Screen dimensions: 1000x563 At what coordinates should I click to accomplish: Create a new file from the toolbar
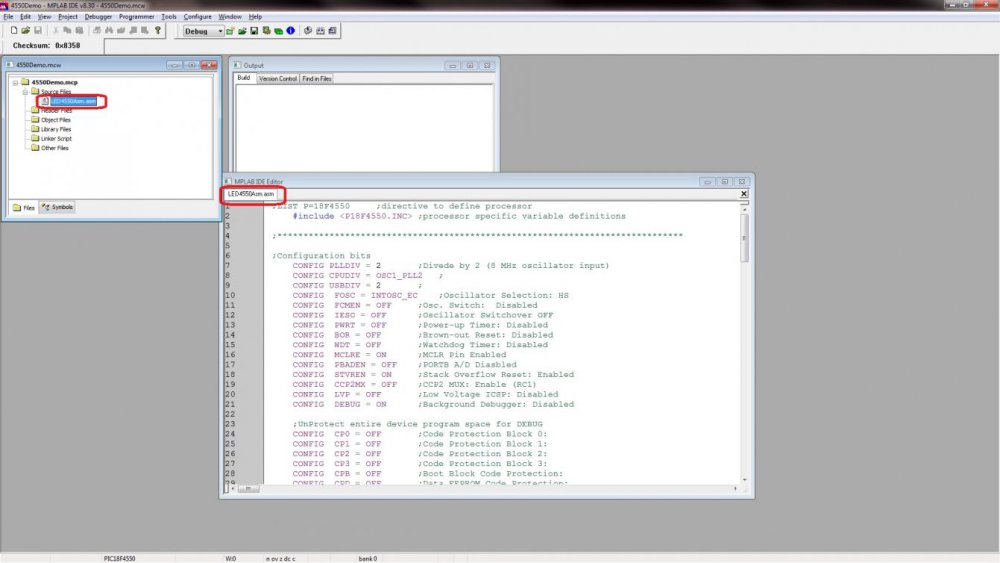click(x=14, y=30)
